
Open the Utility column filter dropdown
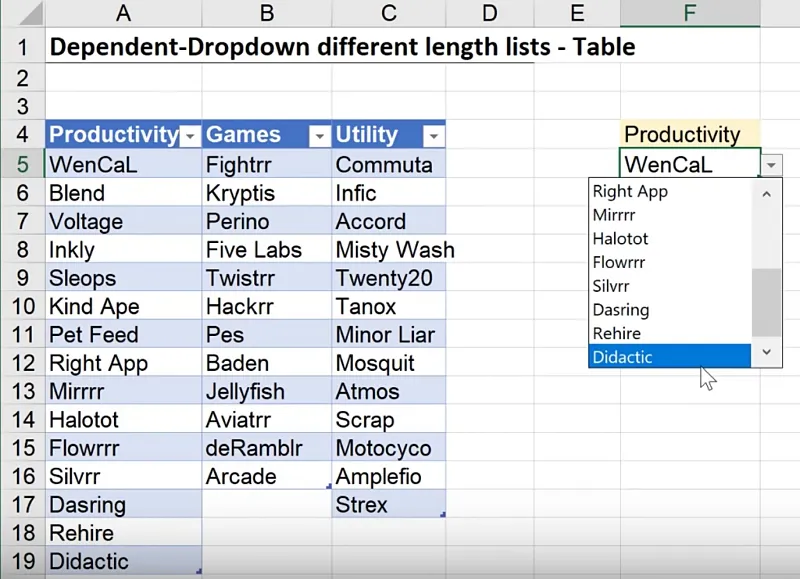pyautogui.click(x=434, y=136)
